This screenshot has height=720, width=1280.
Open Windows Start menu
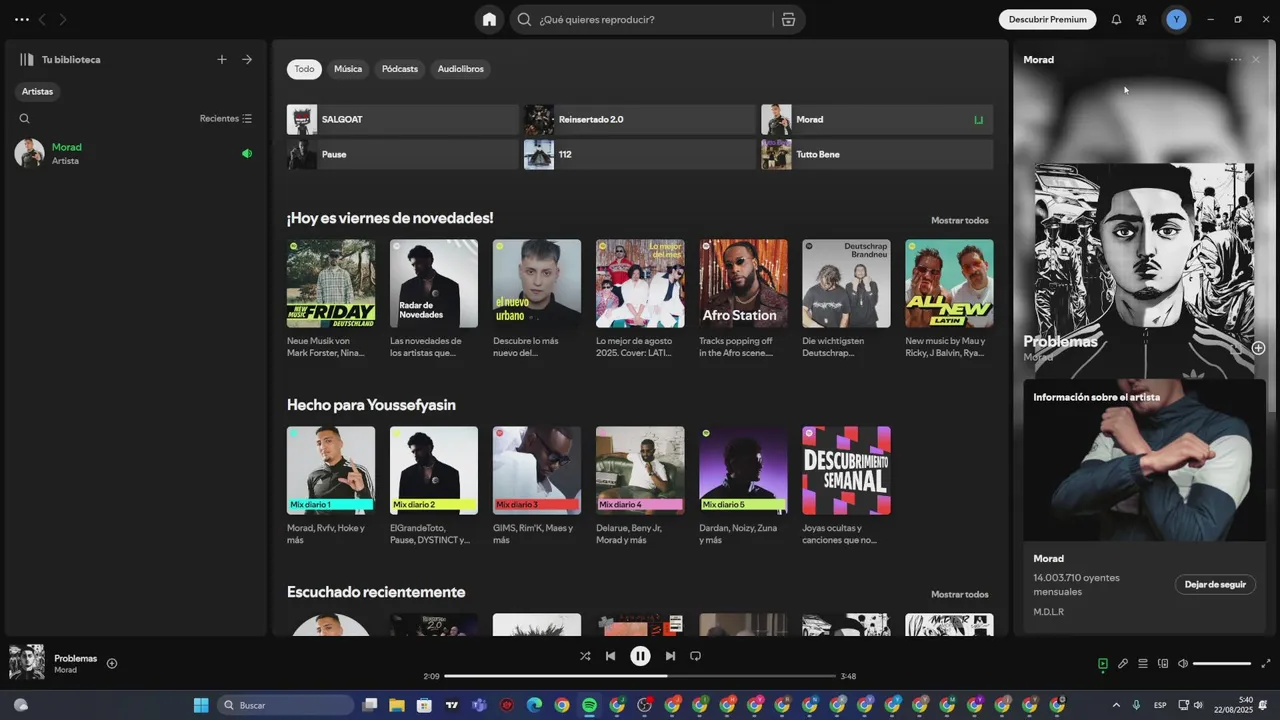click(201, 705)
